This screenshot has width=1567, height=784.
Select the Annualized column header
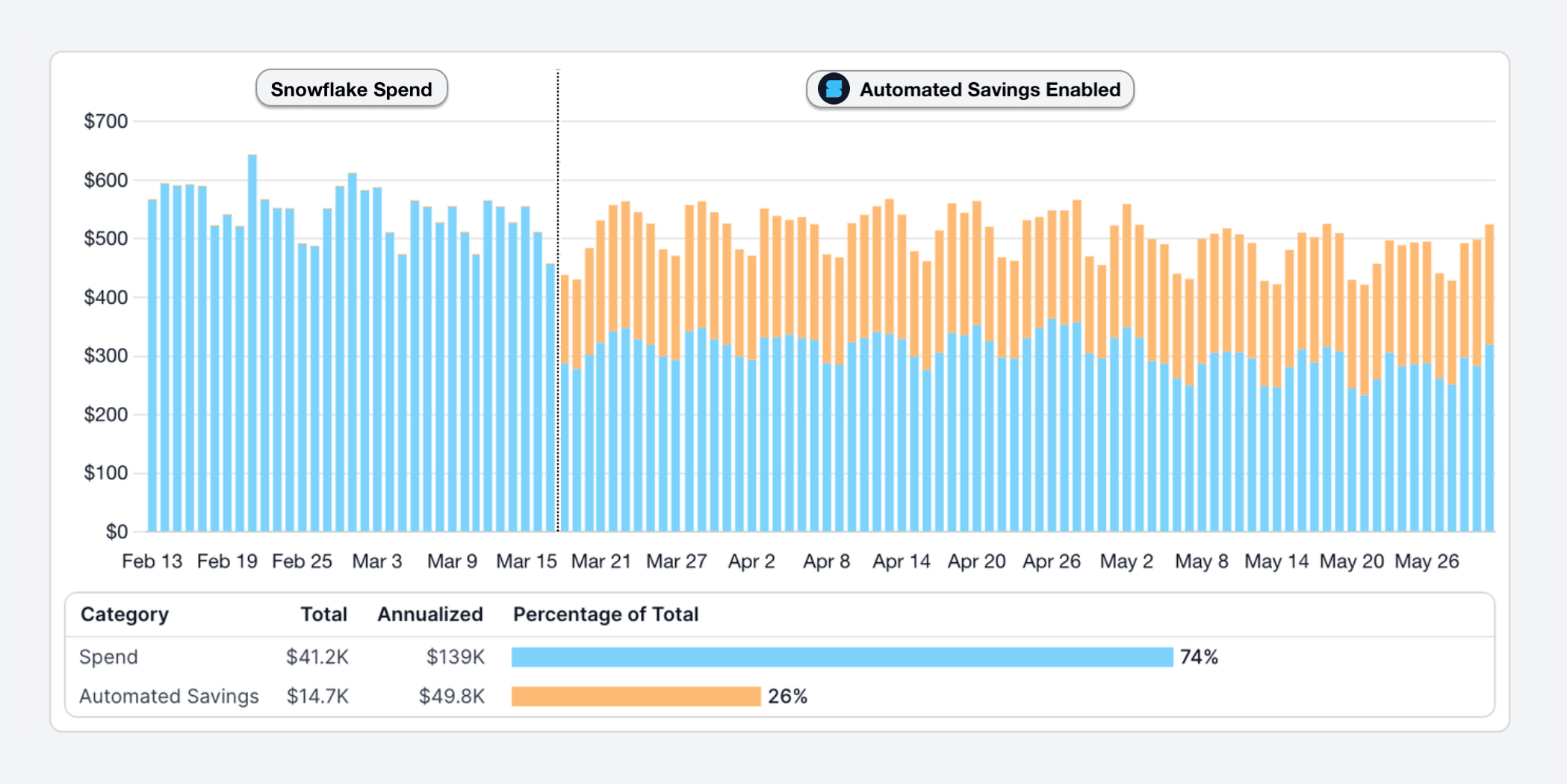[430, 614]
